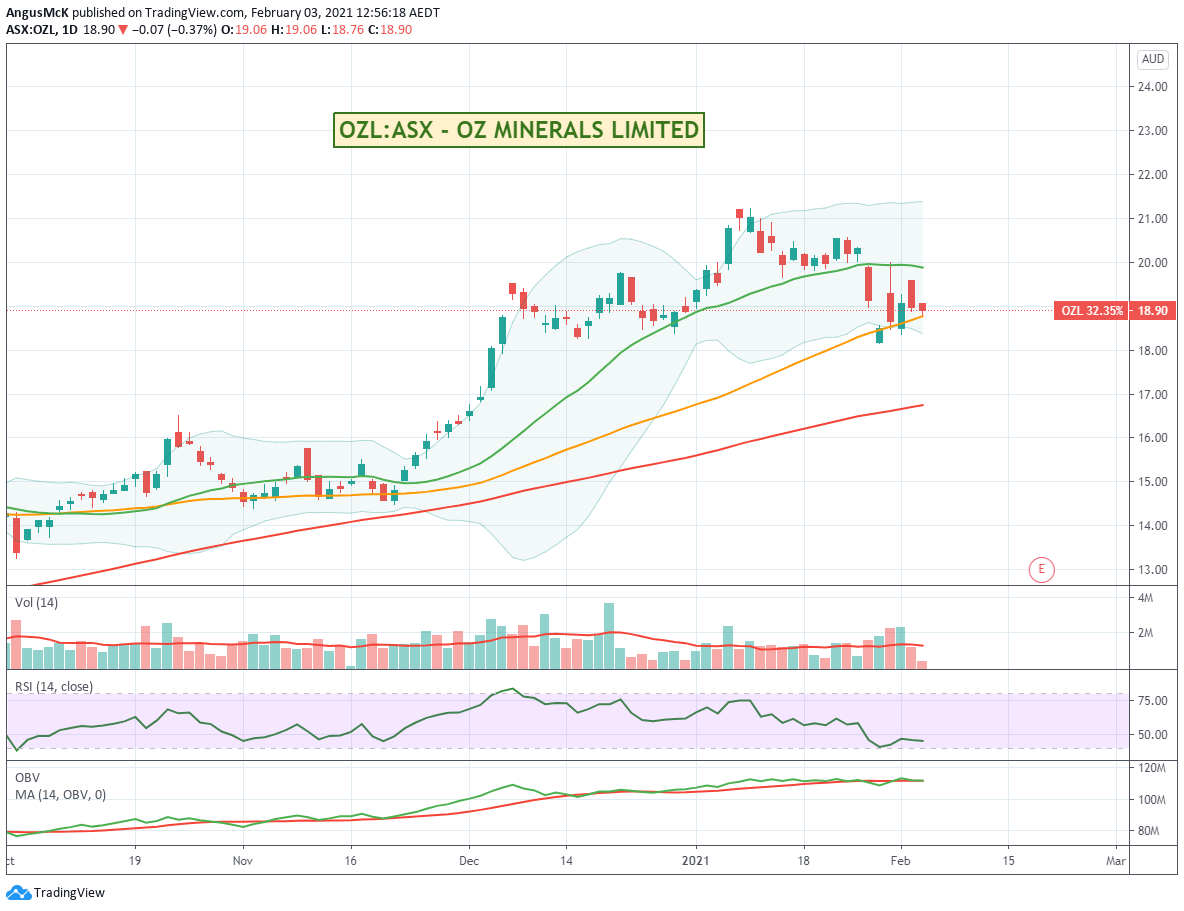Click the Vol (14) indicator label
Viewport: 1184px width, 911px height.
point(36,603)
